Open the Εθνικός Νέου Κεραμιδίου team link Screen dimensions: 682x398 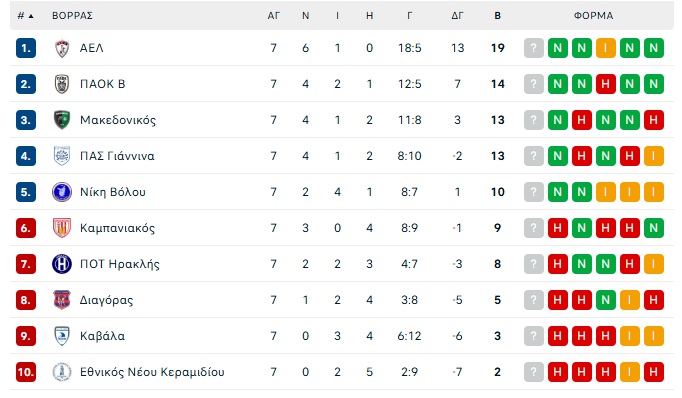coord(152,372)
